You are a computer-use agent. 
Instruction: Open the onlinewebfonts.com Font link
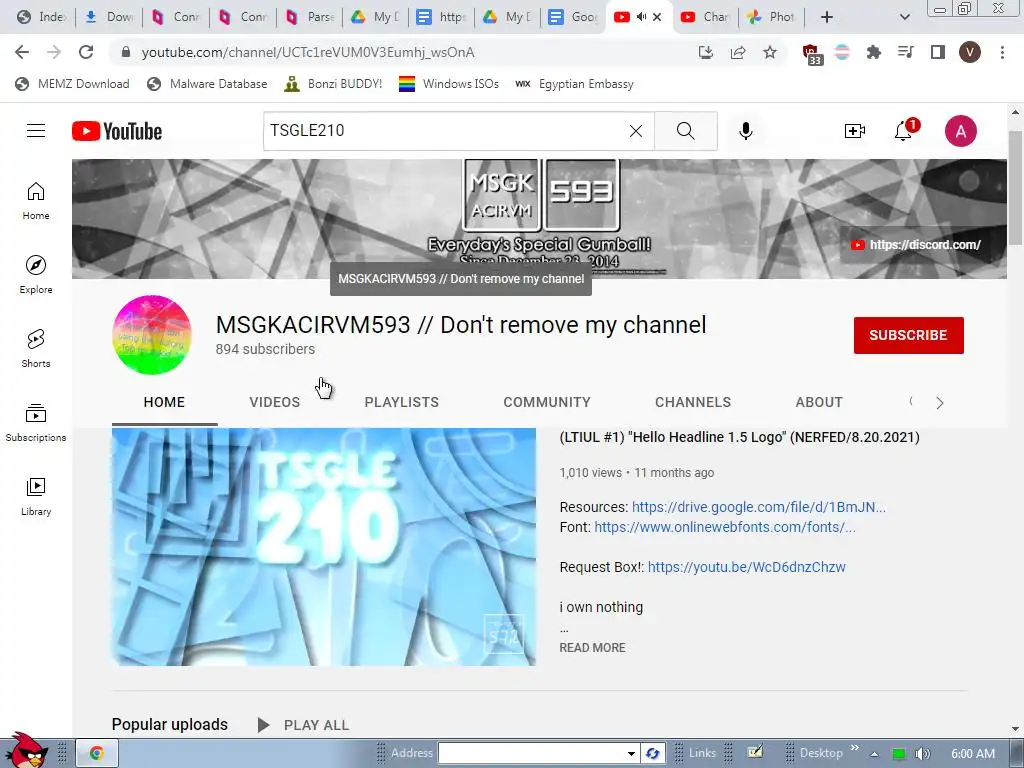point(725,527)
